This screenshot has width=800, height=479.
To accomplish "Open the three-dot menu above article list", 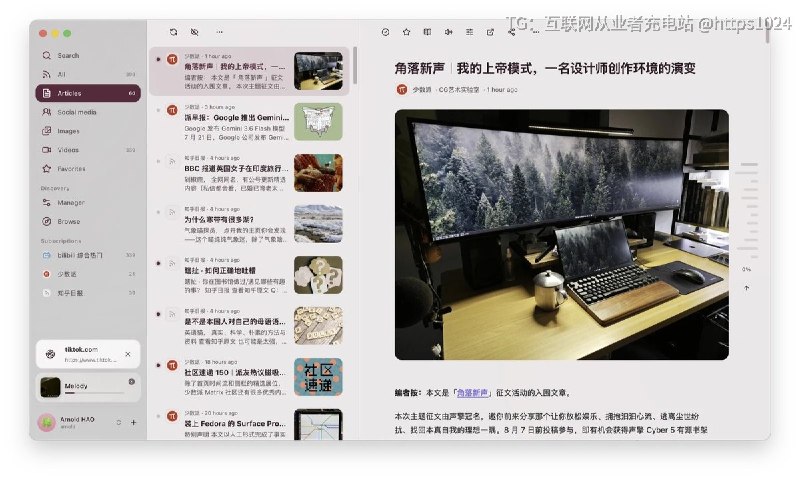I will tap(219, 32).
